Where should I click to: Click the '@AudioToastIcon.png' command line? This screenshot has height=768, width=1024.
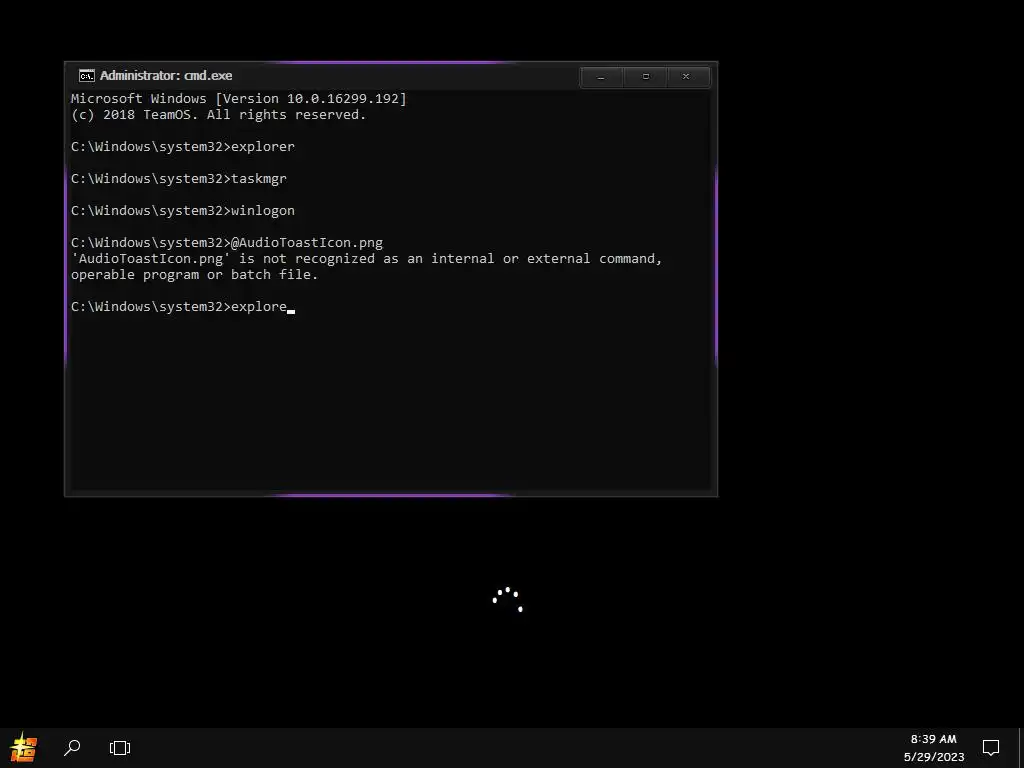coord(227,243)
